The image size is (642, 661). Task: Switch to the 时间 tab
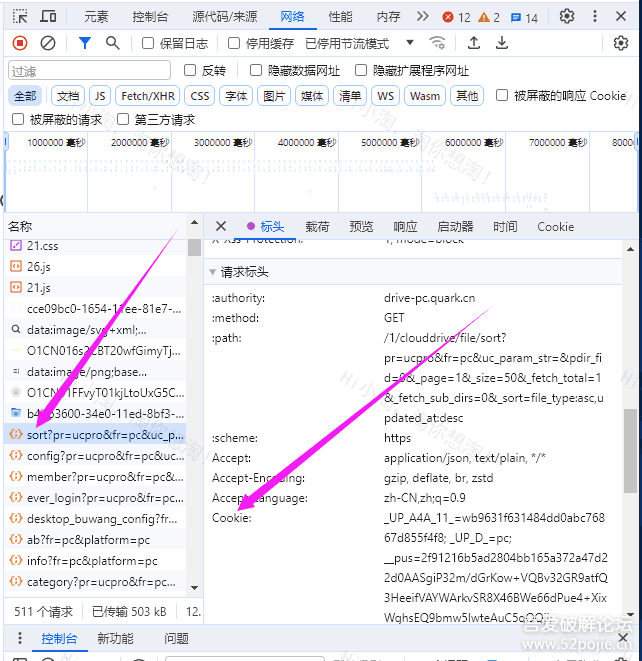[x=505, y=227]
